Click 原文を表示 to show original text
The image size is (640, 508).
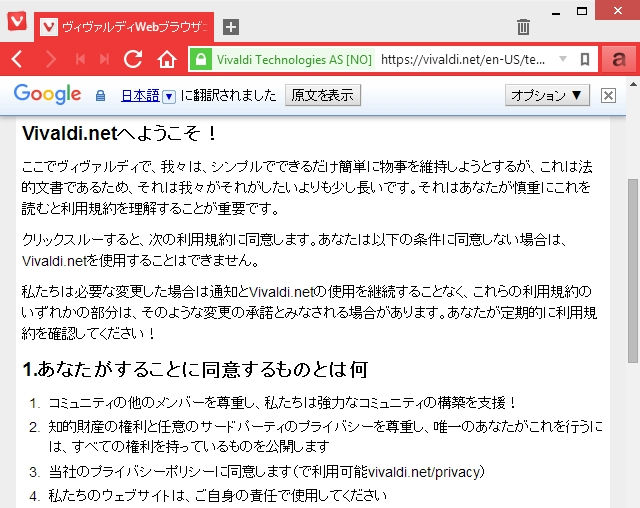tap(322, 95)
